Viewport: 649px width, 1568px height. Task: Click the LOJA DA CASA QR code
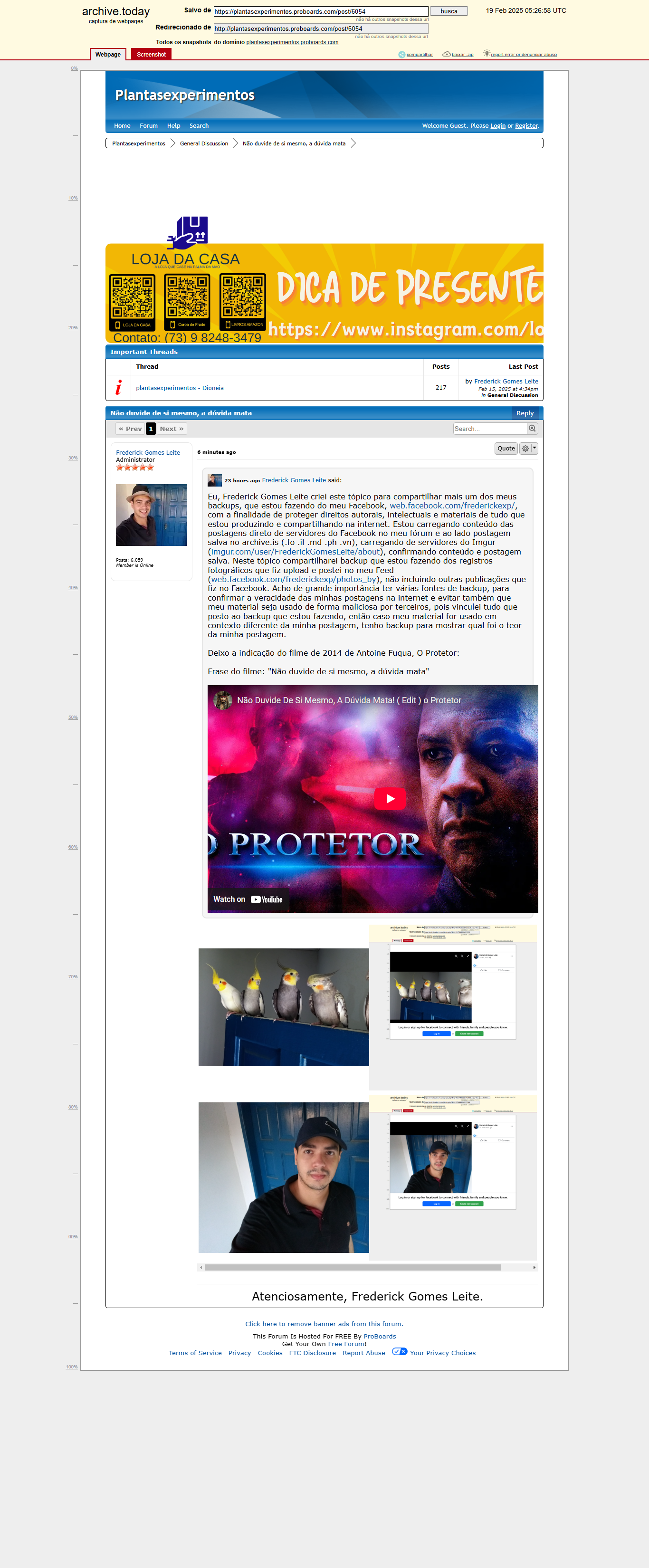click(x=132, y=302)
